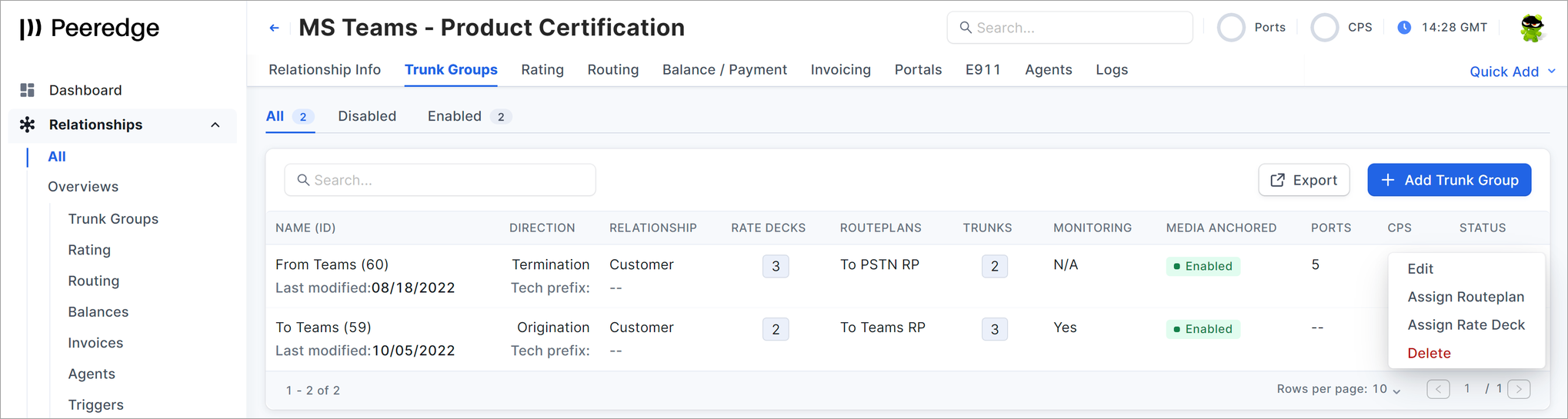Click the Export arrow icon
Viewport: 1568px width, 419px height.
1277,180
